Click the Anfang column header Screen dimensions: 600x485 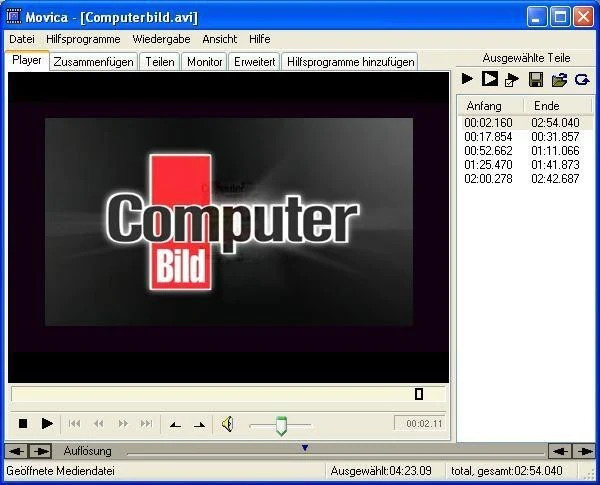[491, 106]
